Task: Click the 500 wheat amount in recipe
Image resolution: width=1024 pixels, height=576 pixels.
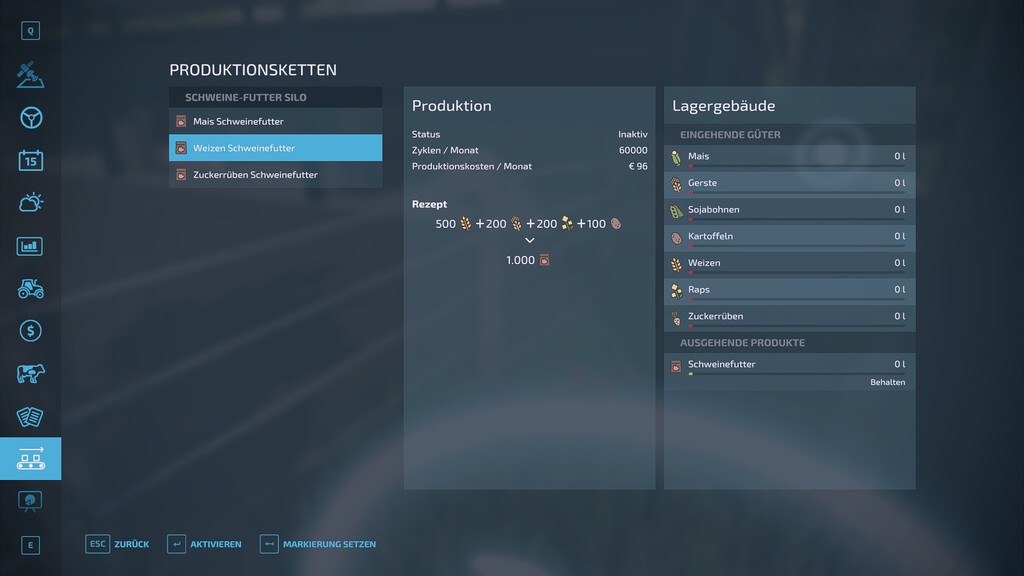Action: (445, 224)
